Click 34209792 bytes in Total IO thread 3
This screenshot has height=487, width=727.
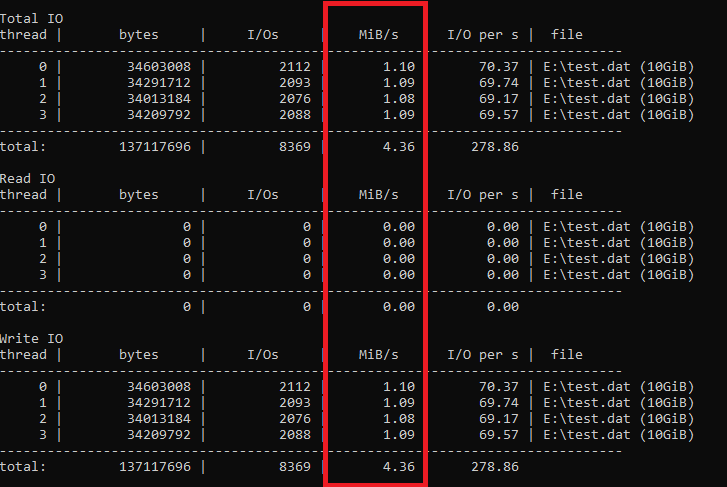159,115
